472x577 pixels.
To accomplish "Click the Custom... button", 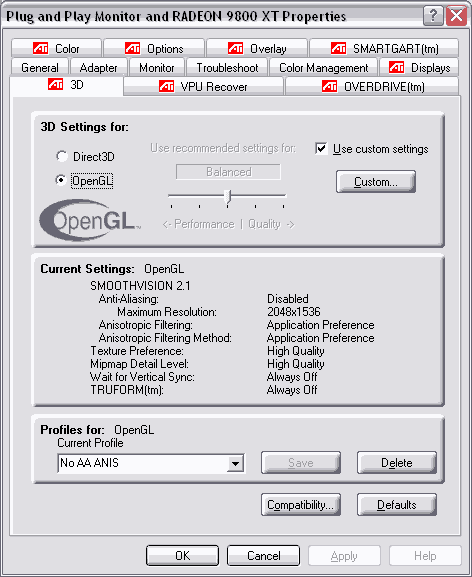I will coord(376,182).
